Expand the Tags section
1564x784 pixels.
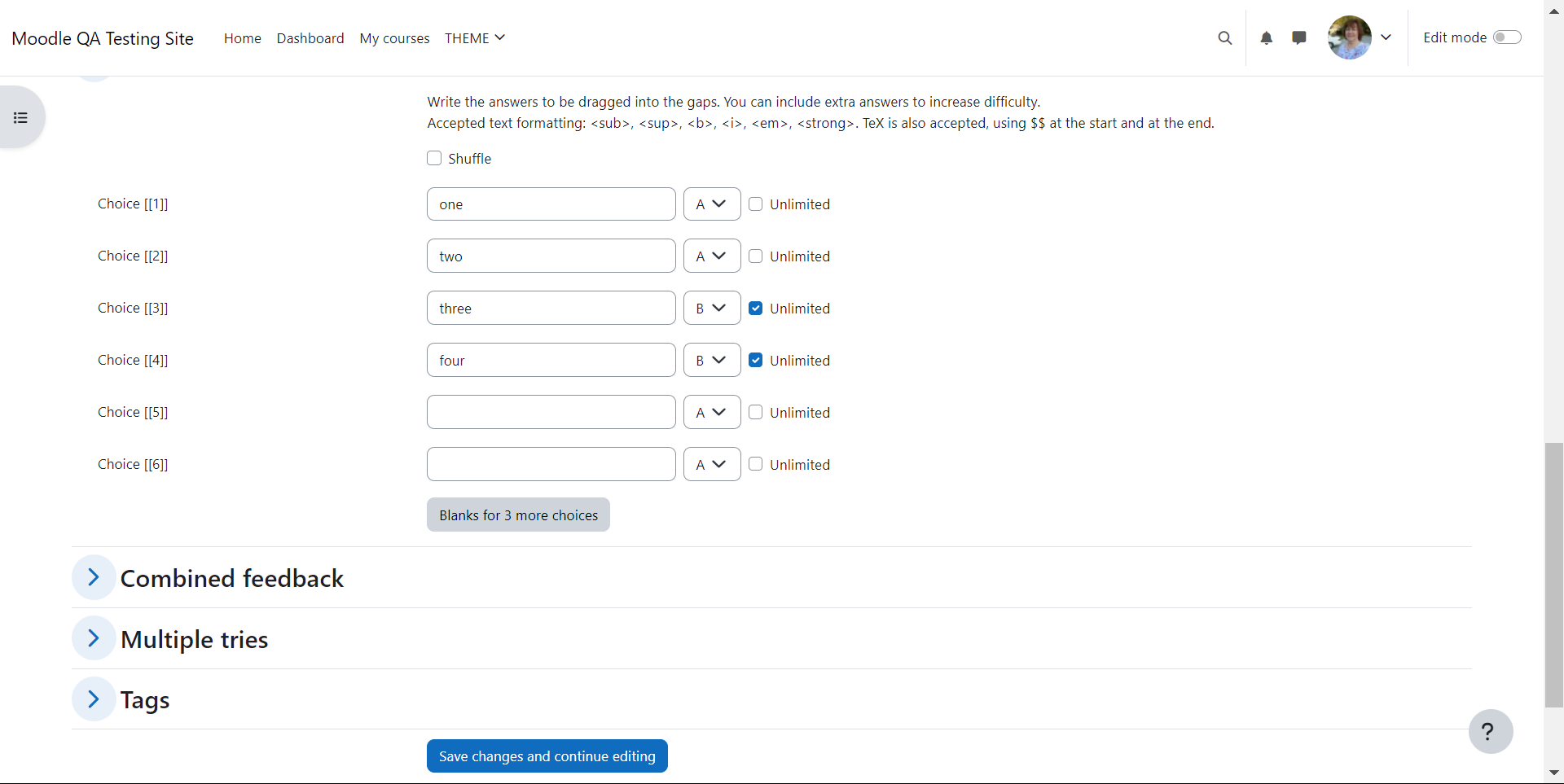coord(94,699)
